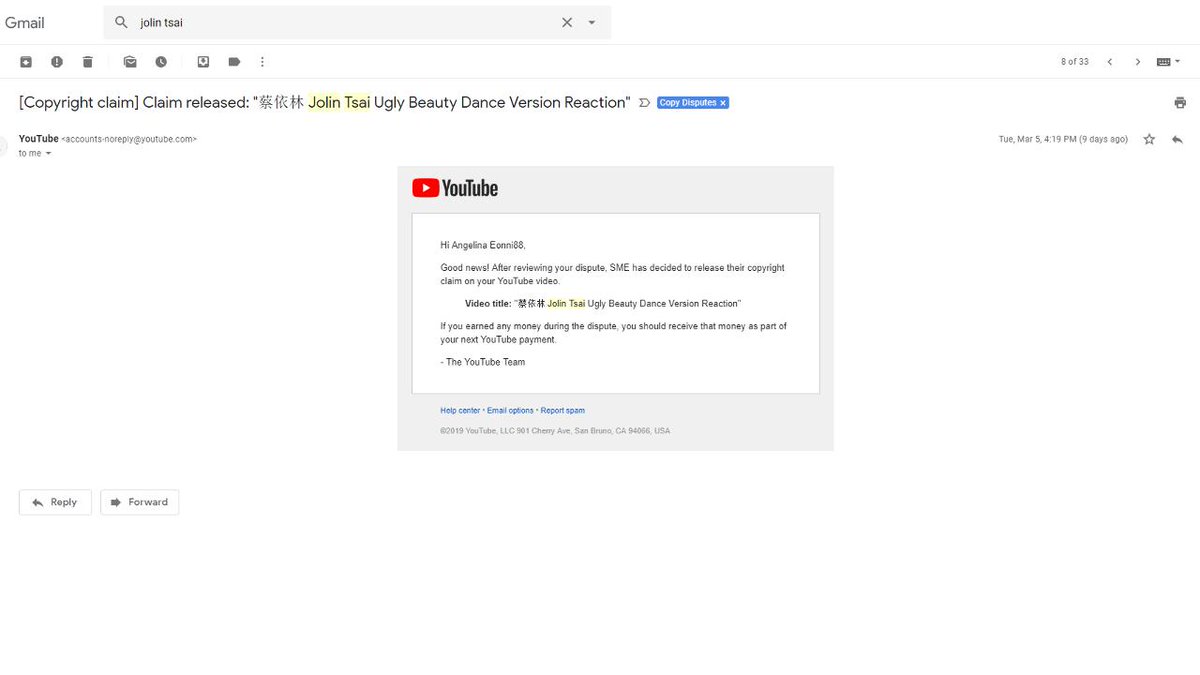Viewport: 1200px width, 675px height.
Task: Open the input tools keyboard icon
Action: [x=1163, y=62]
